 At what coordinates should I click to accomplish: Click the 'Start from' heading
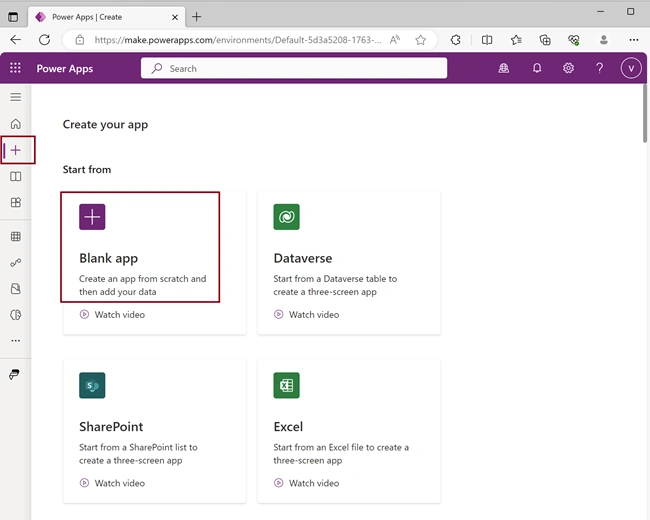[x=87, y=169]
